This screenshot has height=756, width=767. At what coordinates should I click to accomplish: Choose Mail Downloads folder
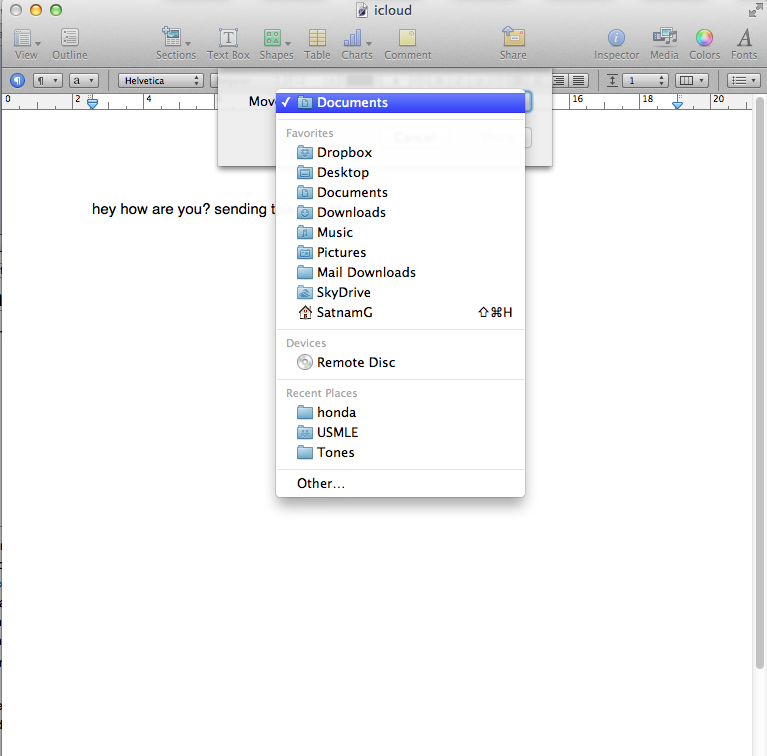[400, 272]
